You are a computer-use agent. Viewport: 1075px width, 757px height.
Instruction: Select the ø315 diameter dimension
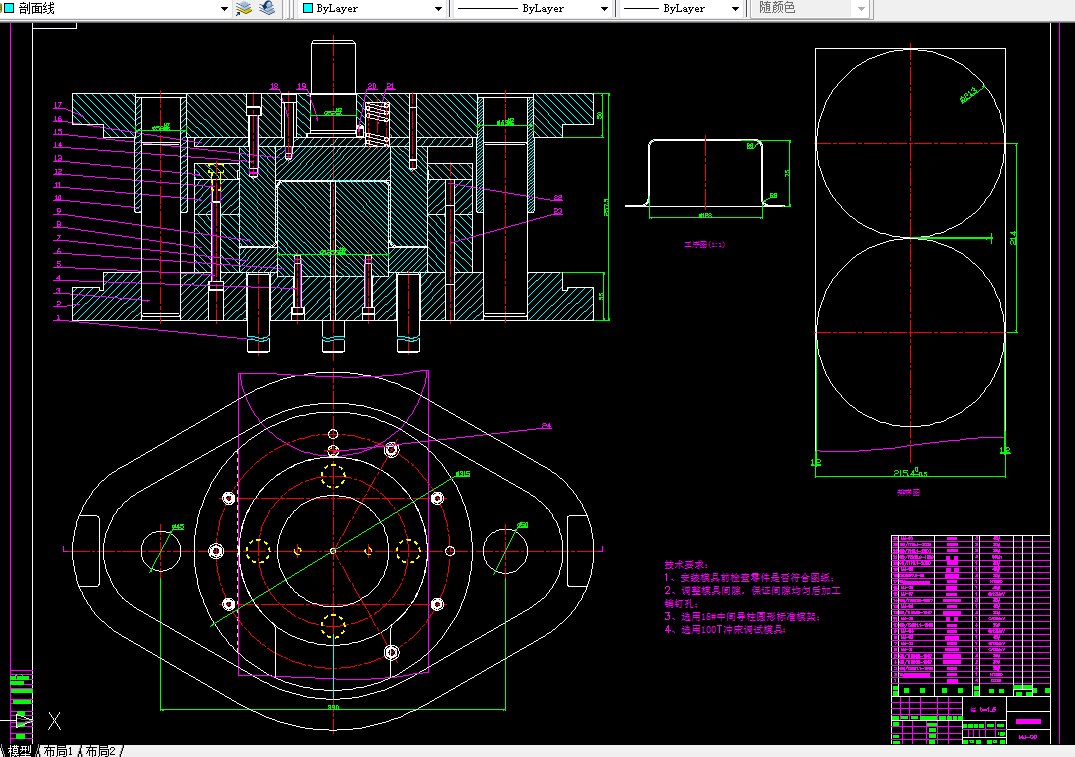point(463,474)
